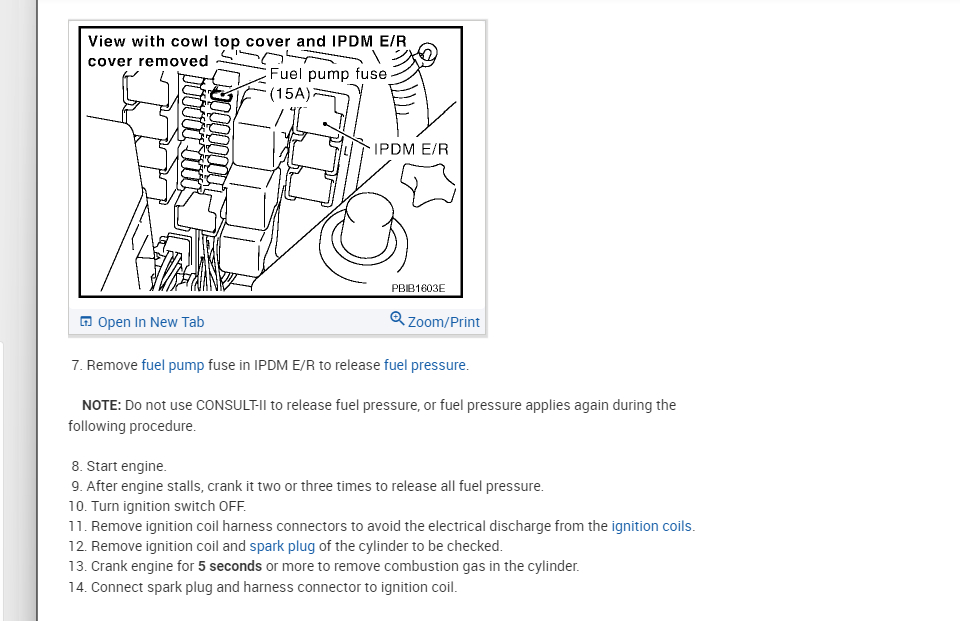Click the IPDM E/R fuse box diagram
The height and width of the screenshot is (621, 960).
point(271,162)
